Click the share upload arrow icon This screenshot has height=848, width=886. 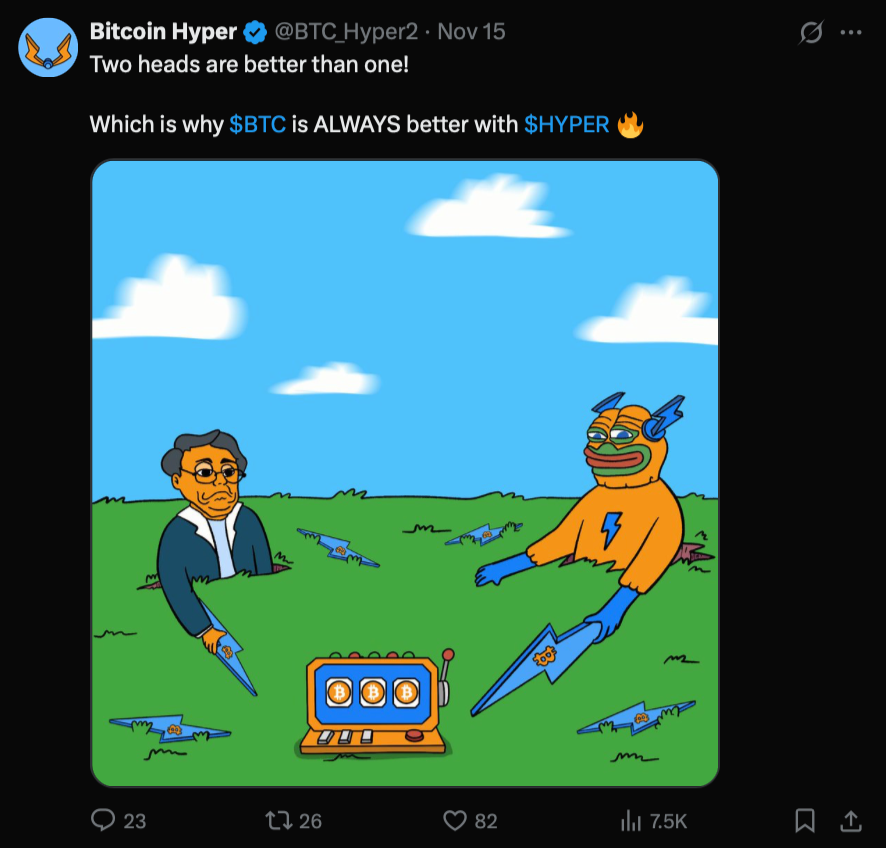coord(850,820)
